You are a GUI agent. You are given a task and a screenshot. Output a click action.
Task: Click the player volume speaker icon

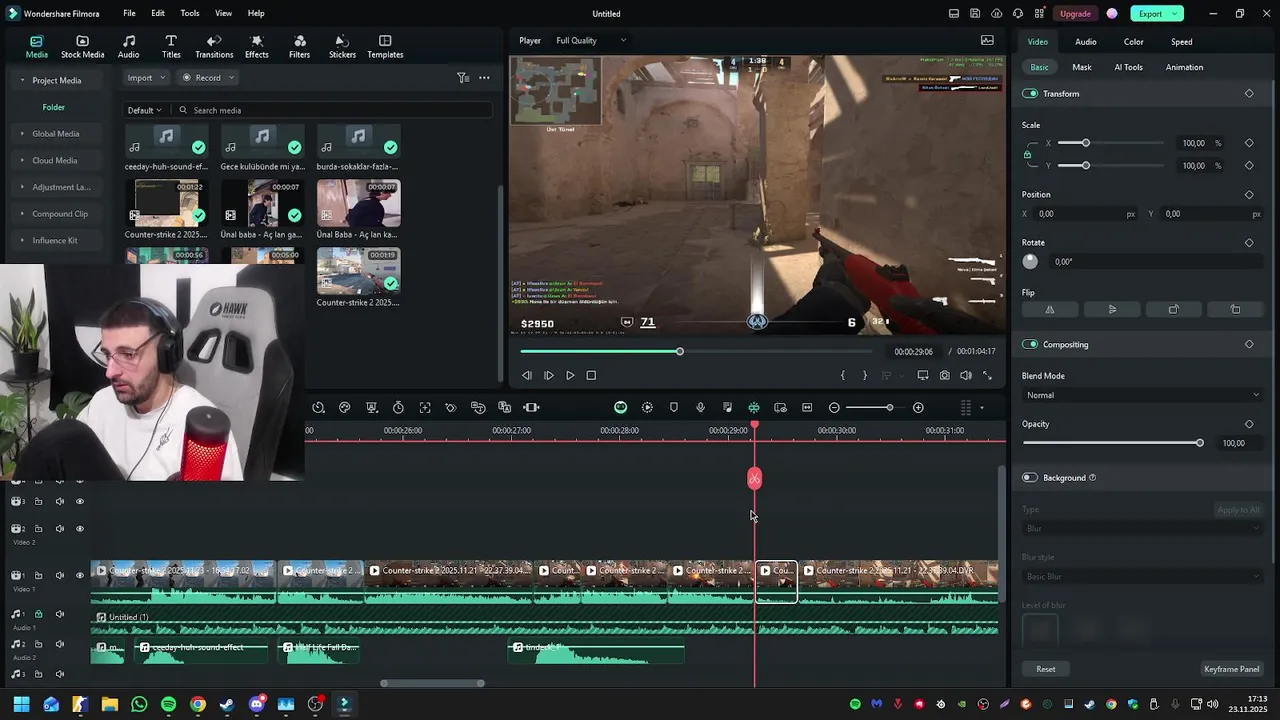point(966,375)
